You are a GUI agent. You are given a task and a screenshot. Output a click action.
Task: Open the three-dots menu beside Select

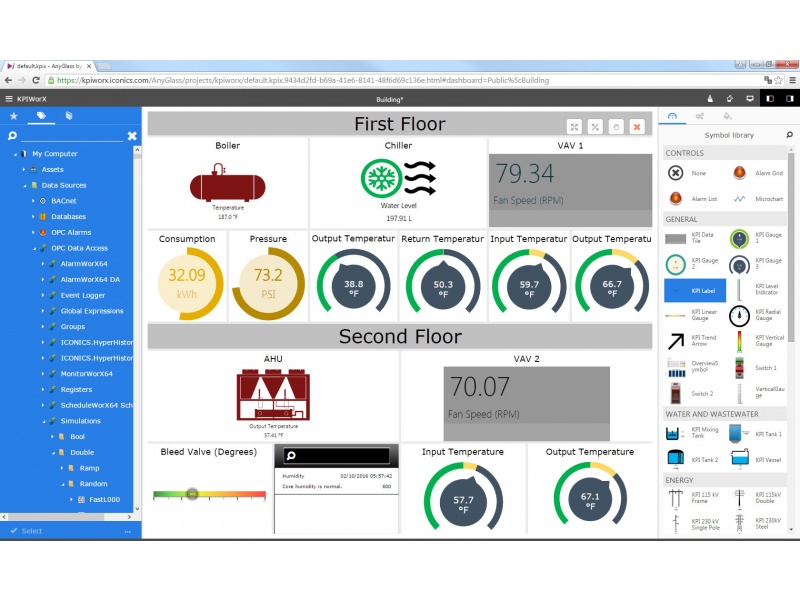[x=128, y=532]
